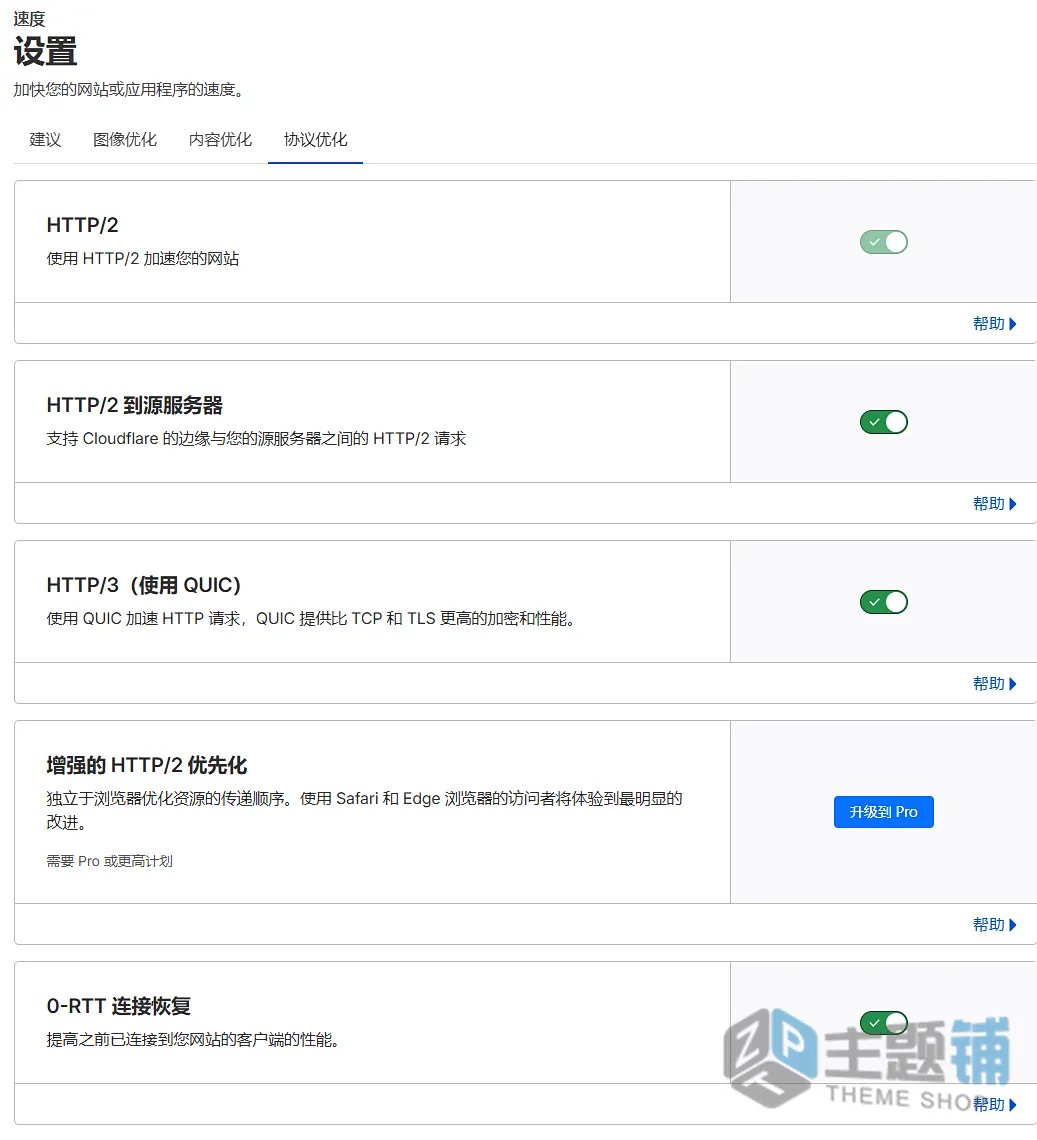The height and width of the screenshot is (1140, 1037).
Task: Click the Safari 和 Edge 浏览器 description text
Action: click(364, 811)
